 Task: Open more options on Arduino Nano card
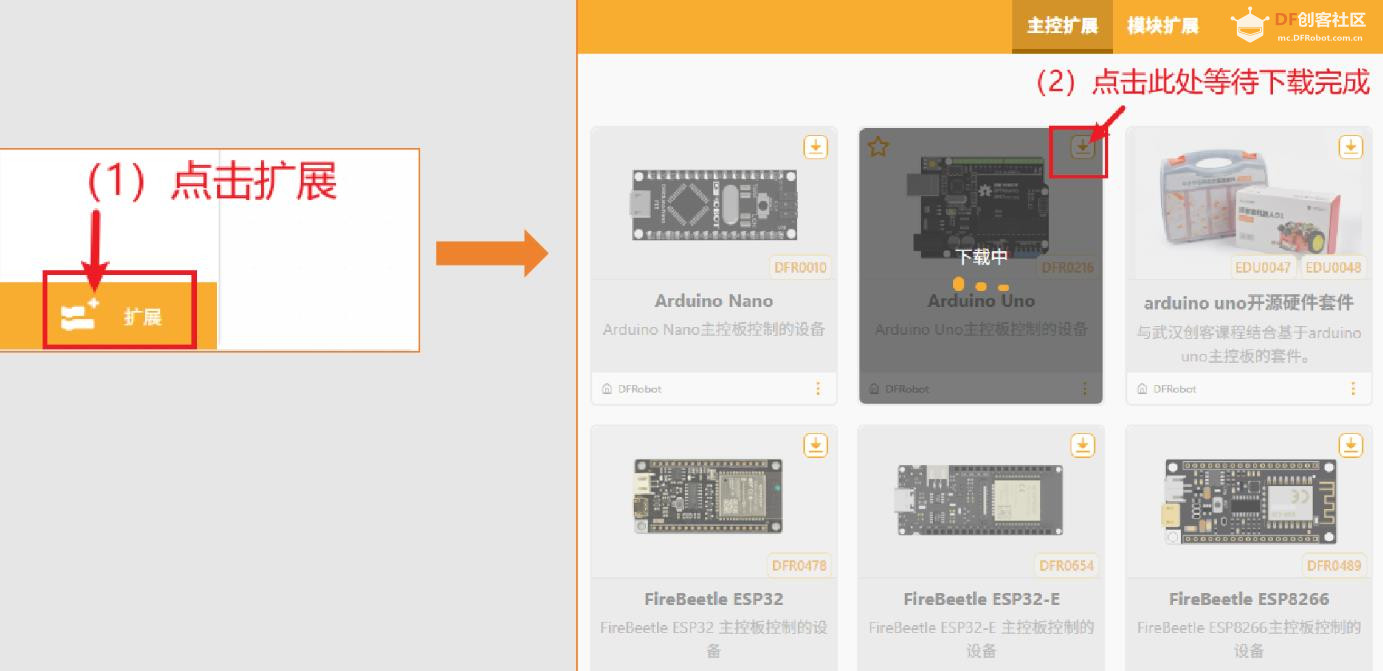pos(818,388)
